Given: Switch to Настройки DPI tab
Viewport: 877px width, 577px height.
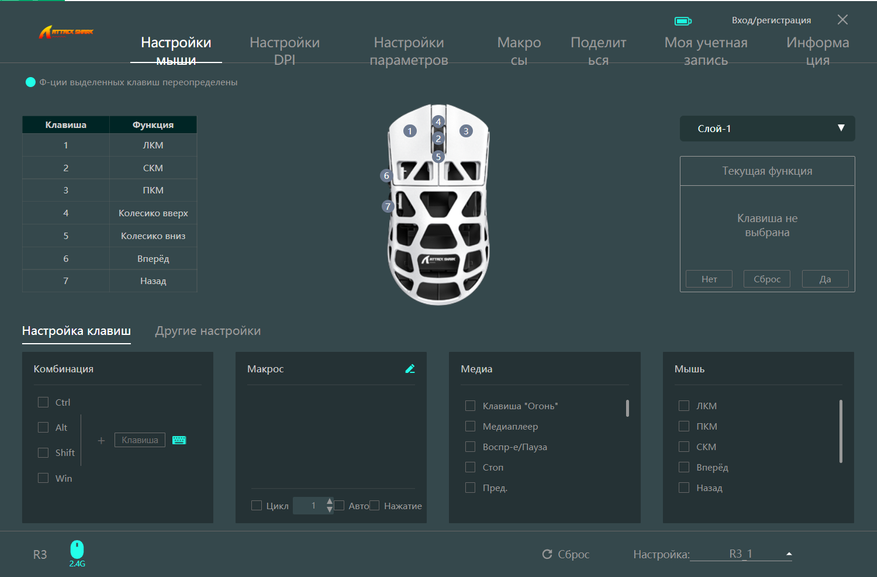Looking at the screenshot, I should coord(284,51).
